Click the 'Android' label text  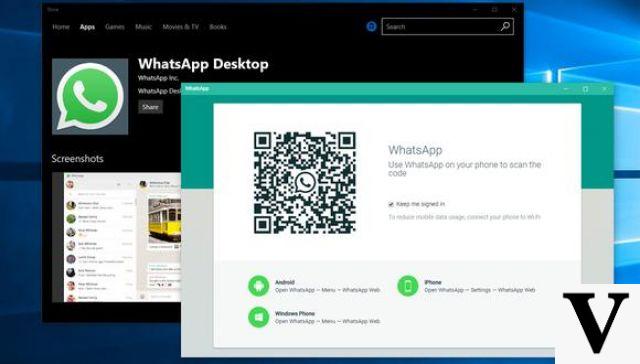click(x=285, y=282)
